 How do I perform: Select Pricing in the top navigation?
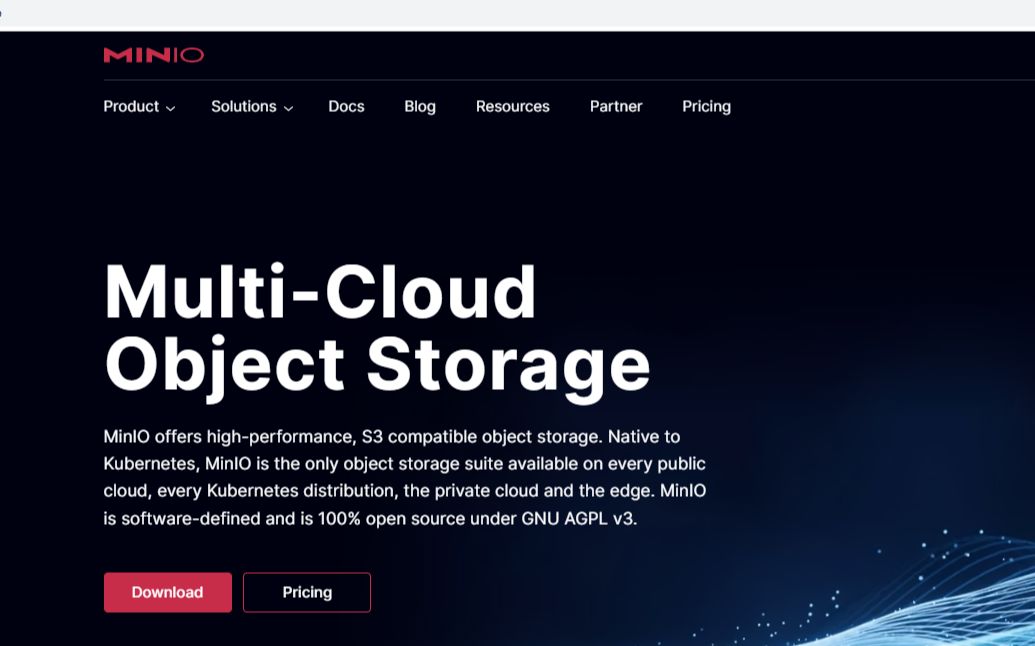coord(706,106)
